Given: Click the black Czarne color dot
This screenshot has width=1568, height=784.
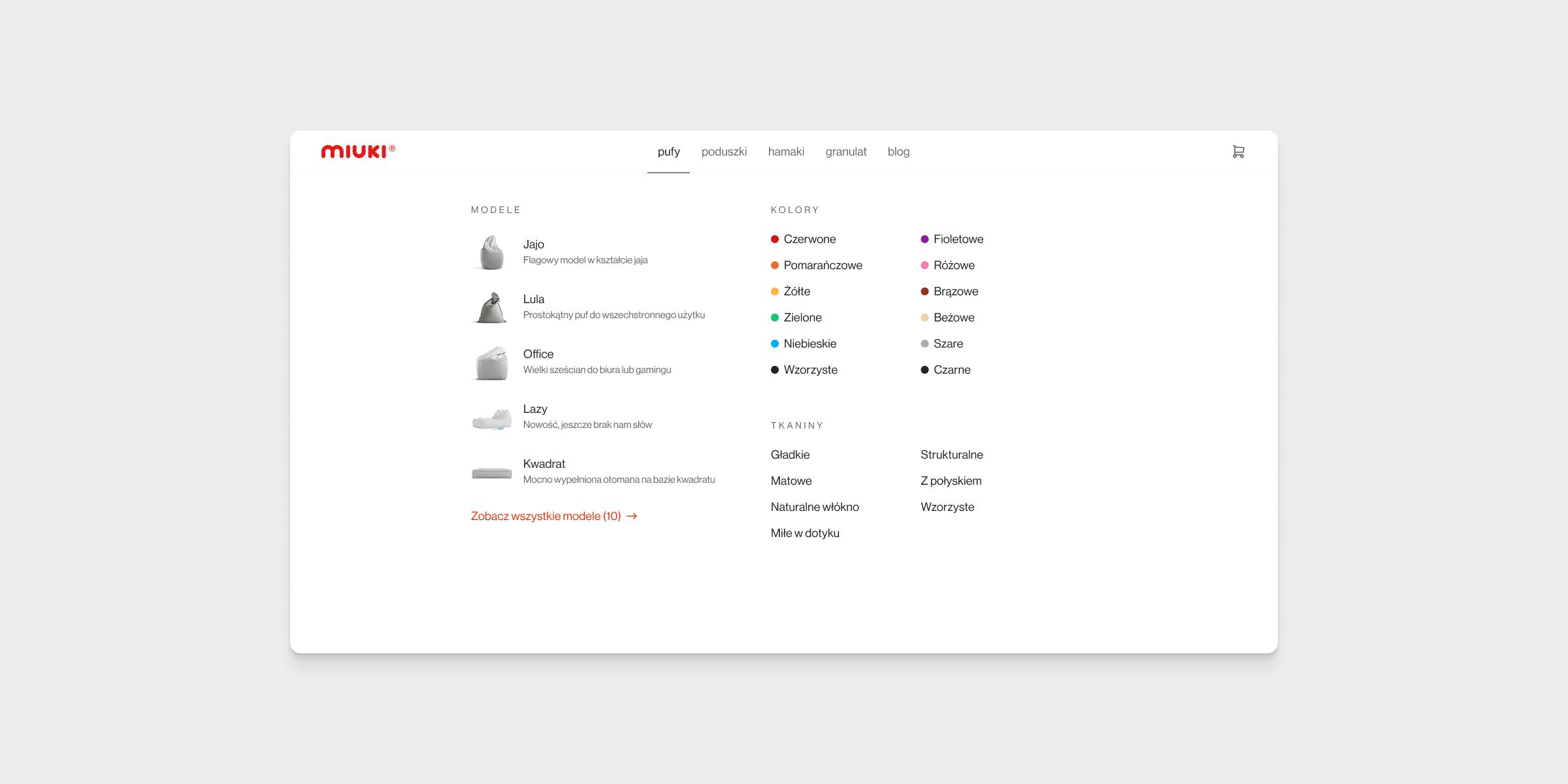Looking at the screenshot, I should pos(924,370).
